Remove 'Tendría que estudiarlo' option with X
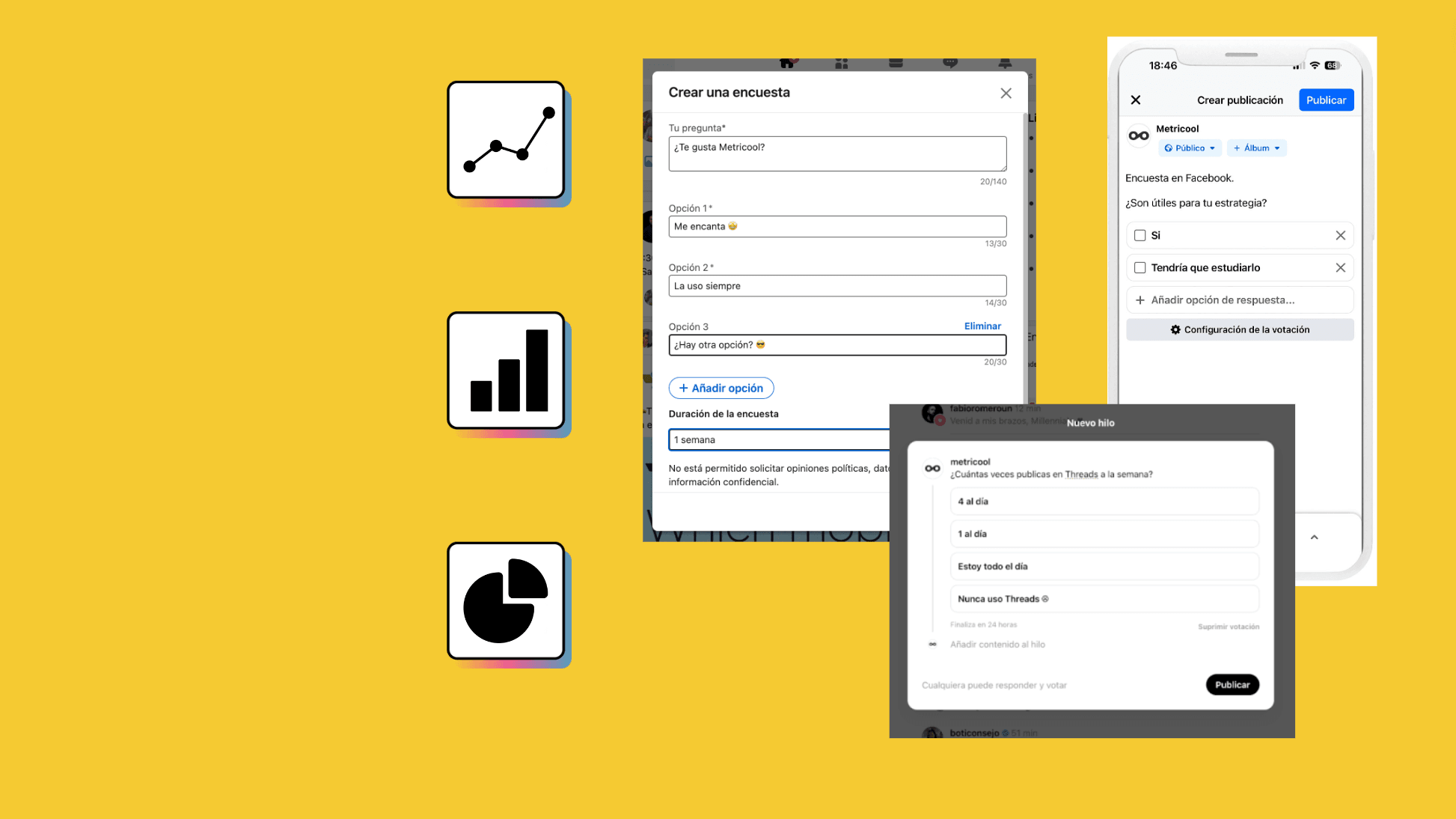The image size is (1456, 819). tap(1340, 268)
